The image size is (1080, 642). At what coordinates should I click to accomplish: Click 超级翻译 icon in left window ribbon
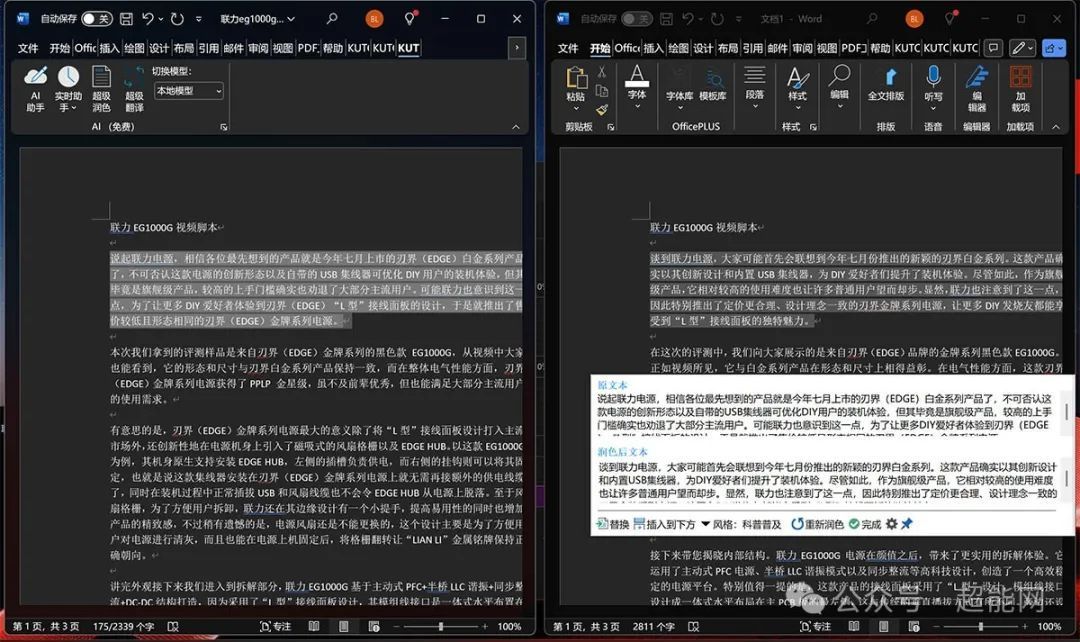134,88
